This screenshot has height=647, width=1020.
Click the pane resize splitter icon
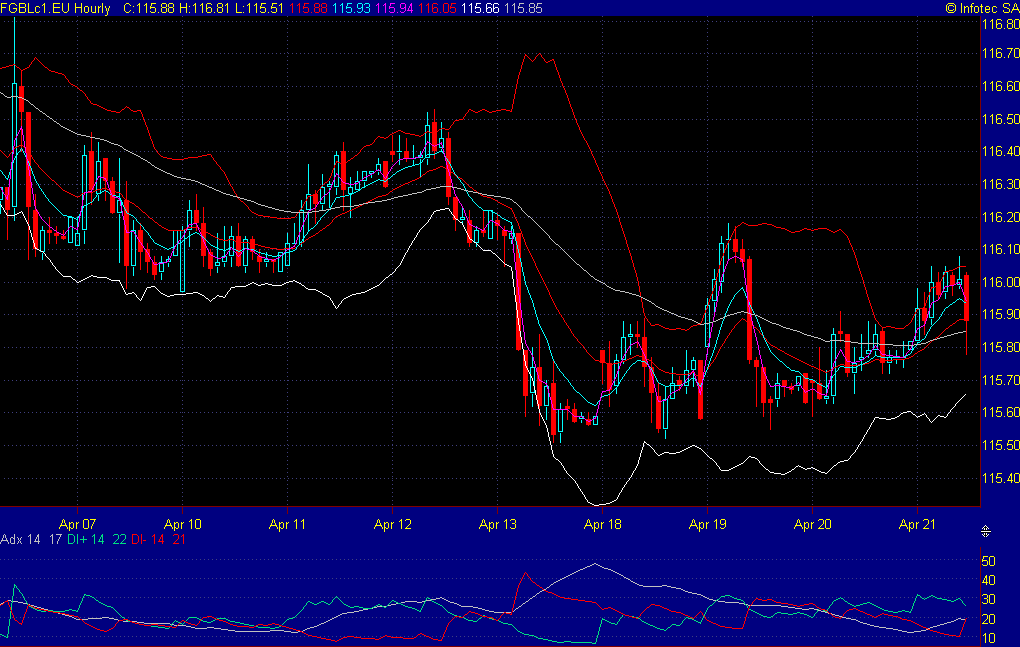tap(985, 531)
